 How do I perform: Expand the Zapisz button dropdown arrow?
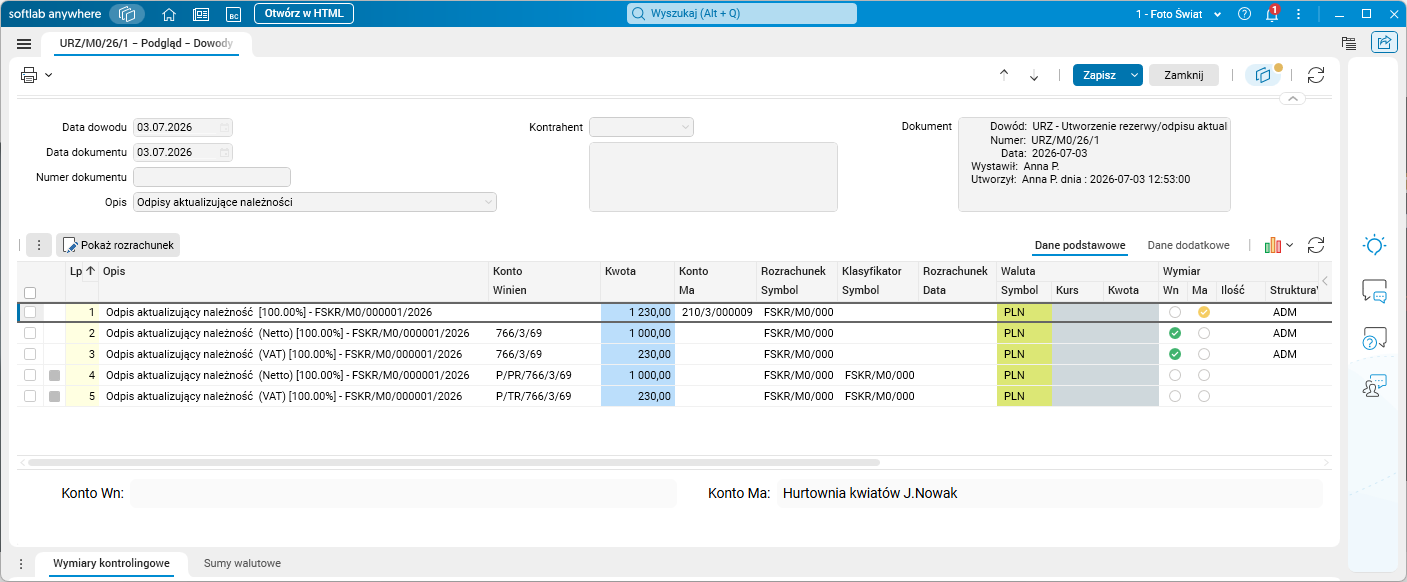click(x=1134, y=75)
